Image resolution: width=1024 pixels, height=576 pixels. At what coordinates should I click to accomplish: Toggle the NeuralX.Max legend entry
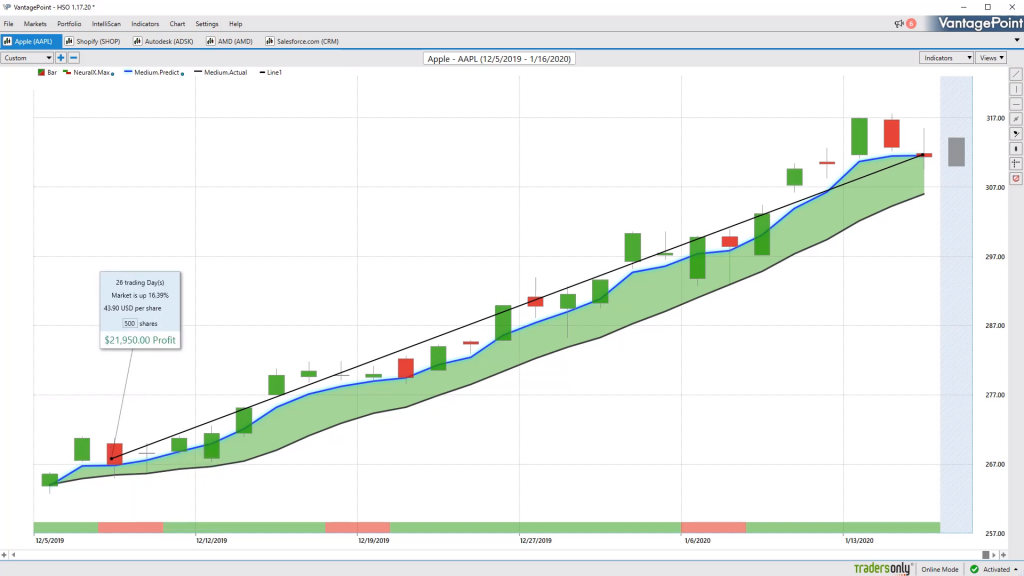pyautogui.click(x=87, y=72)
